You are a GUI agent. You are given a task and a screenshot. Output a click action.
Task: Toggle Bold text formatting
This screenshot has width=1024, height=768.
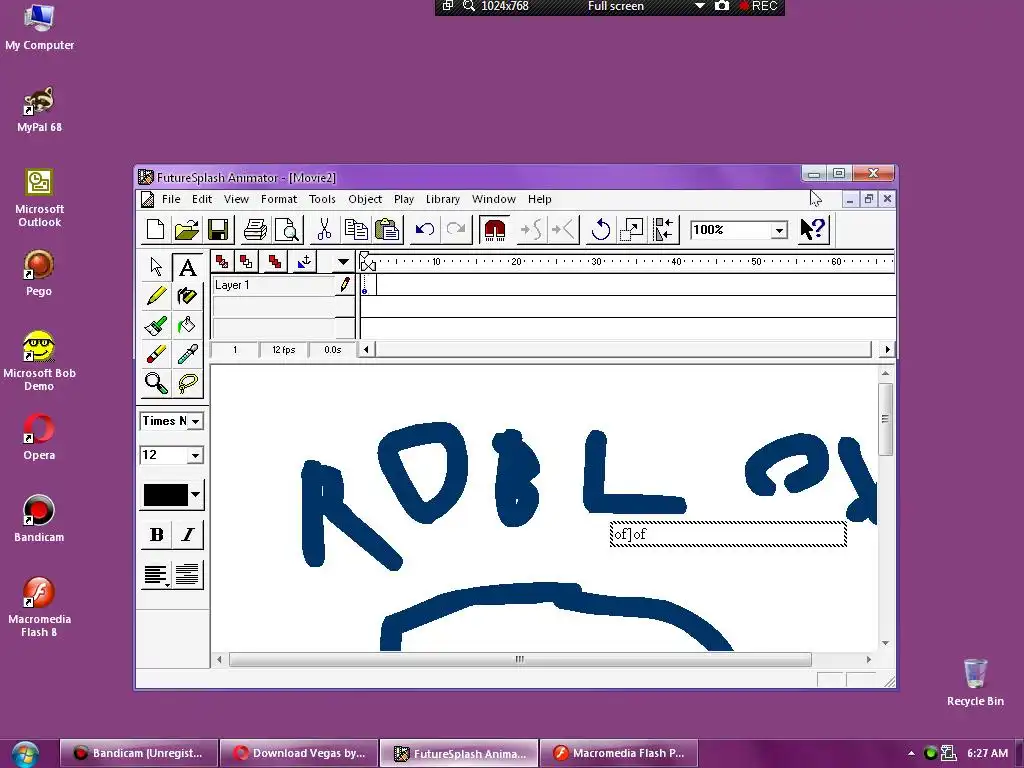[156, 534]
